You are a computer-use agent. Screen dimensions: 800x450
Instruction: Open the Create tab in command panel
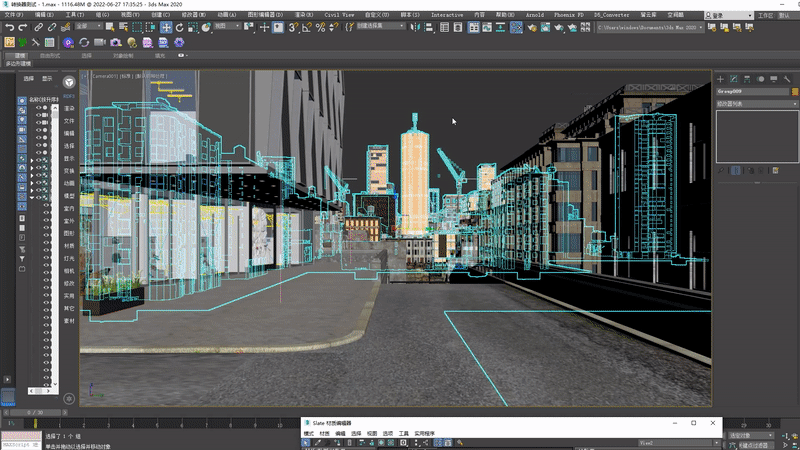(720, 78)
